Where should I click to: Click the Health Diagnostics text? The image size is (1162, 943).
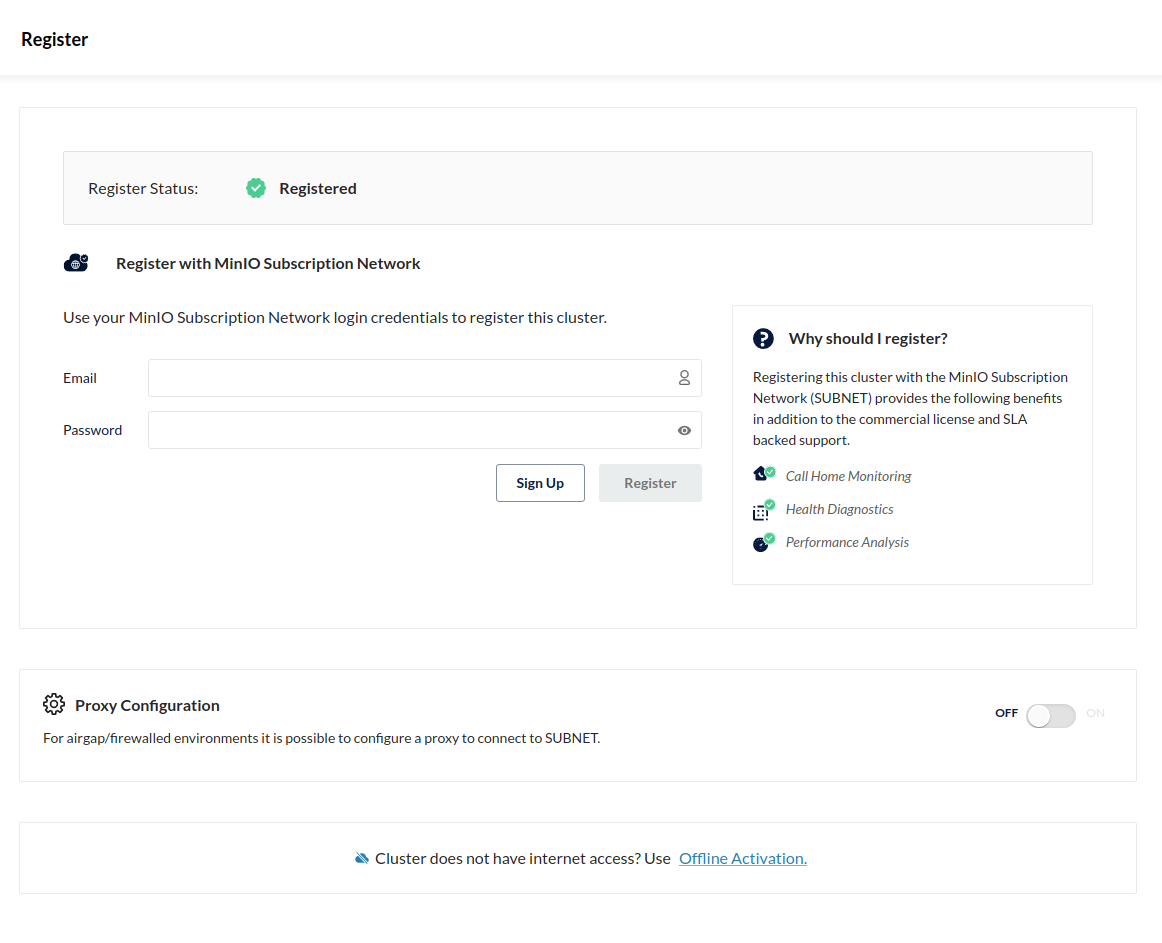coord(840,509)
